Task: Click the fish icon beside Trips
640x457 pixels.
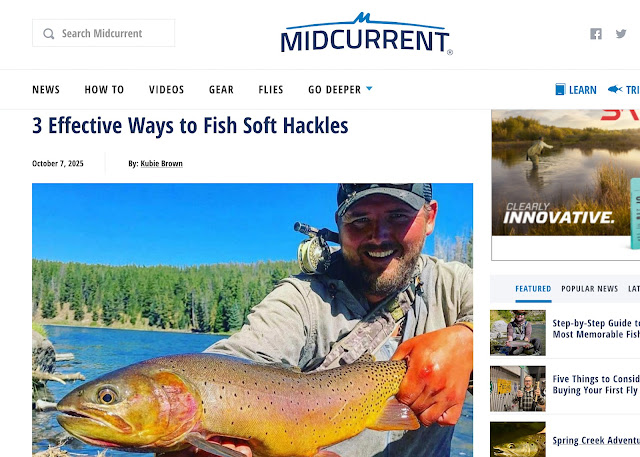Action: pos(615,89)
